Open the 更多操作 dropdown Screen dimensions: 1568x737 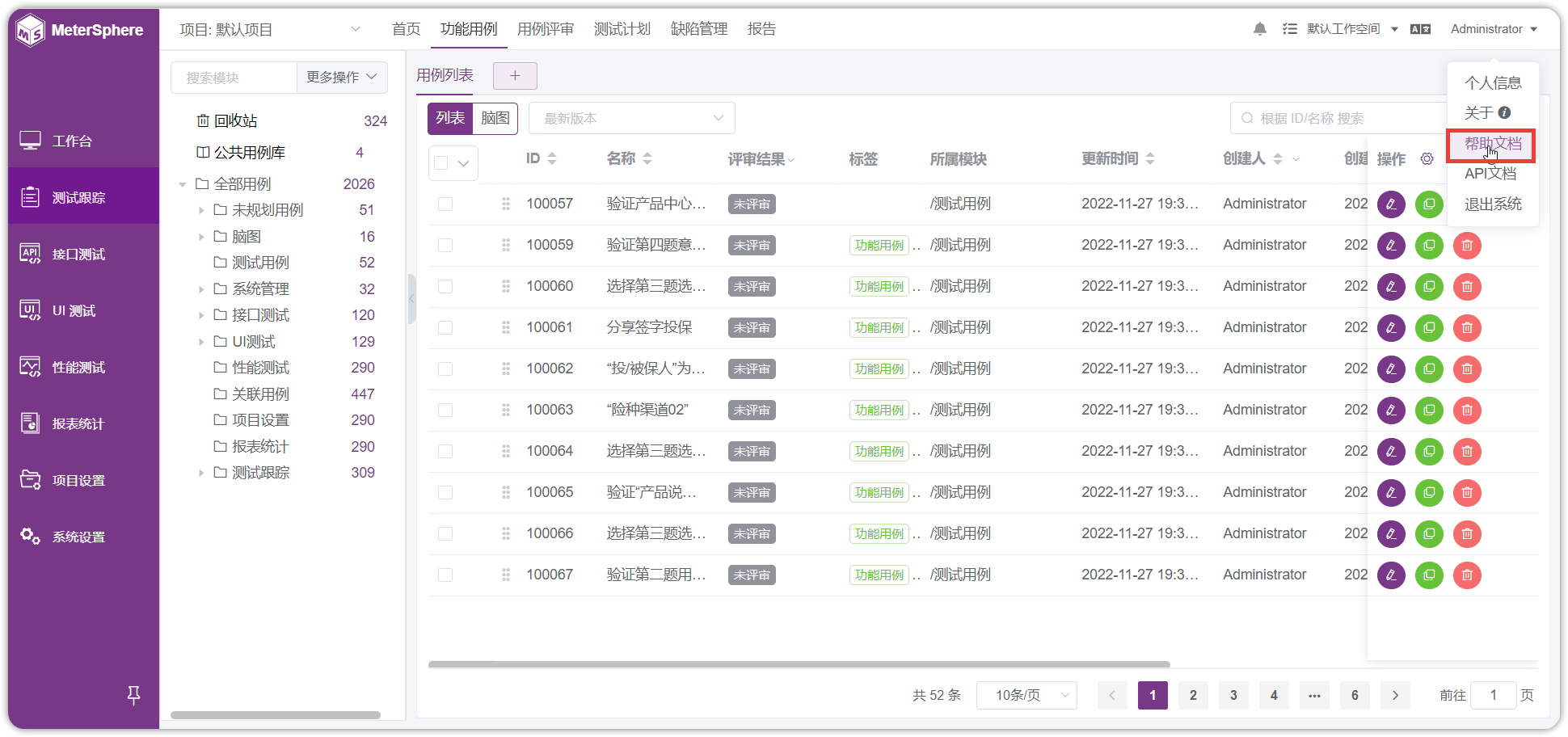tap(342, 78)
